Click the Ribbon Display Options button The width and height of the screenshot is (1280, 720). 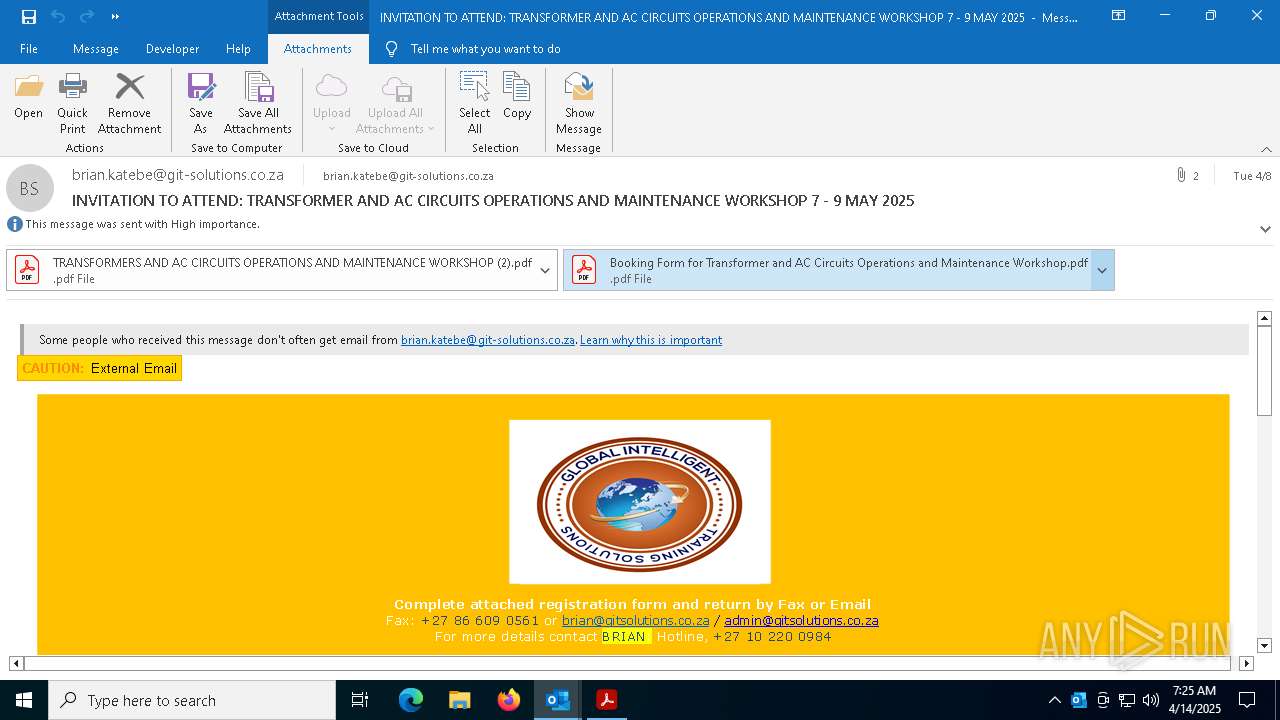[x=1119, y=16]
